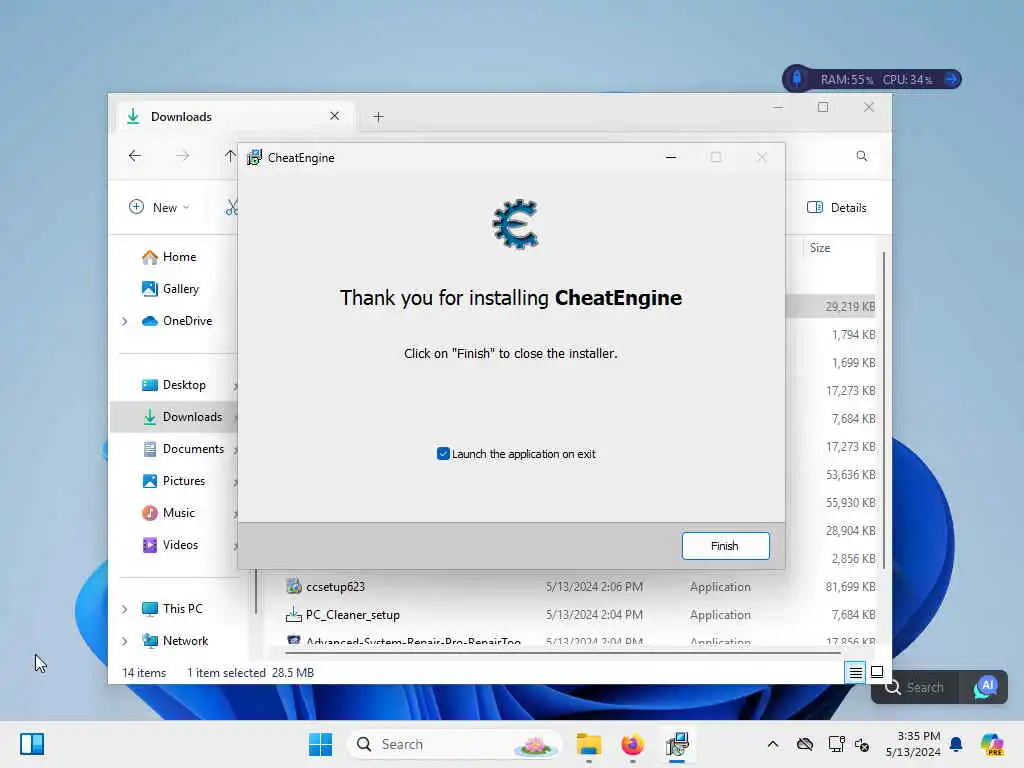Open the AI chat widget icon

(x=985, y=687)
